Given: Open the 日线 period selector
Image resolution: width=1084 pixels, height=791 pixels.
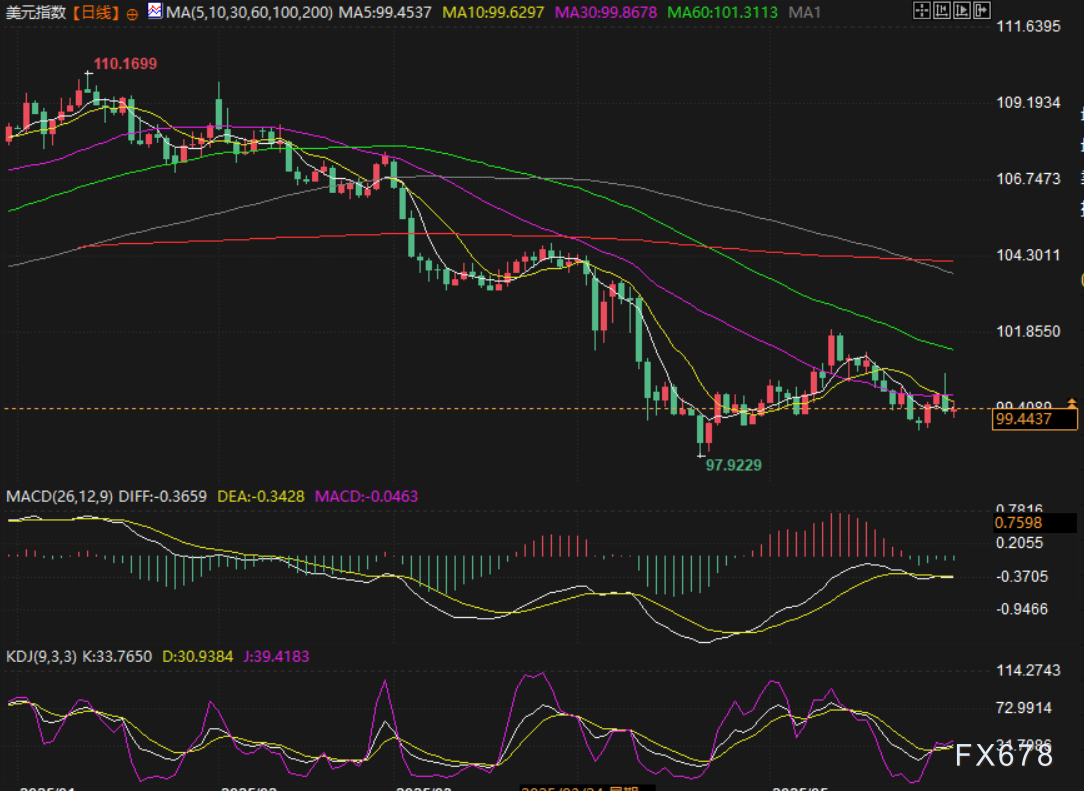Looking at the screenshot, I should 96,13.
